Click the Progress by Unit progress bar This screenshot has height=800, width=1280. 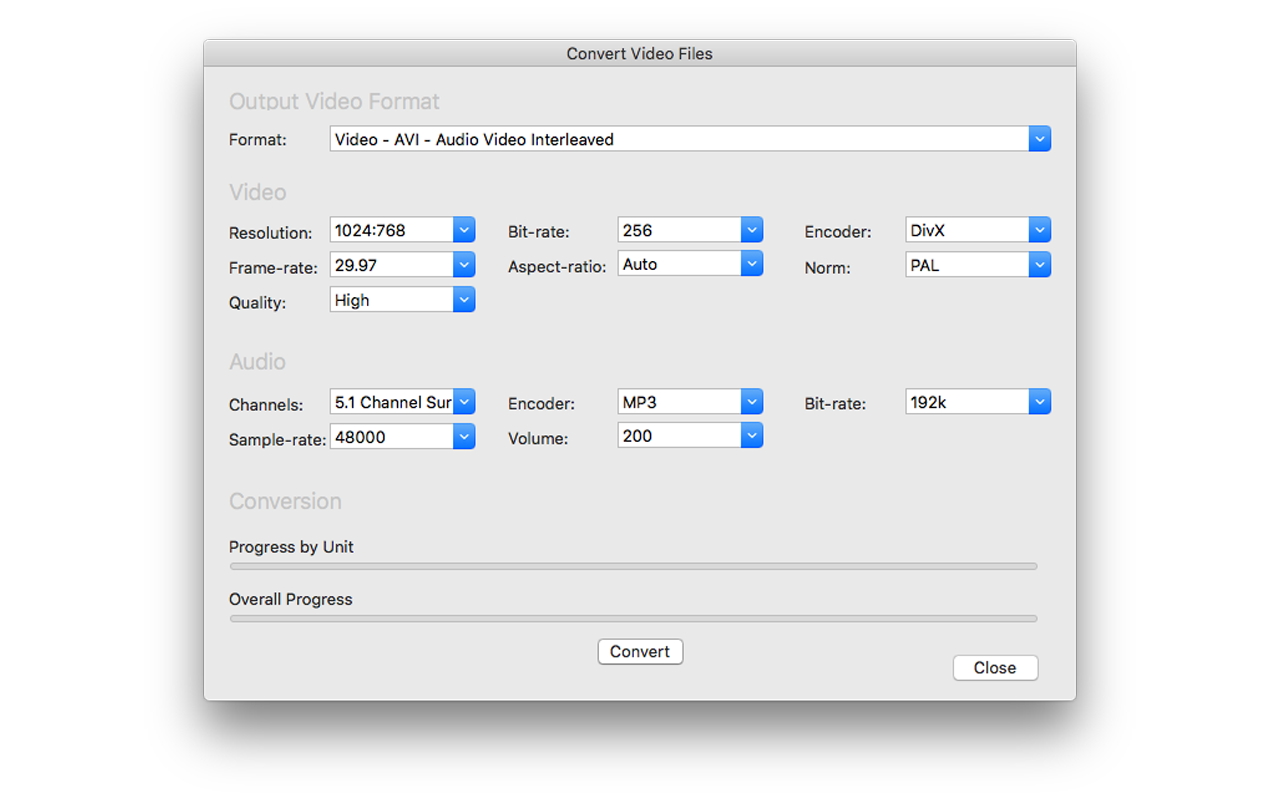point(633,566)
